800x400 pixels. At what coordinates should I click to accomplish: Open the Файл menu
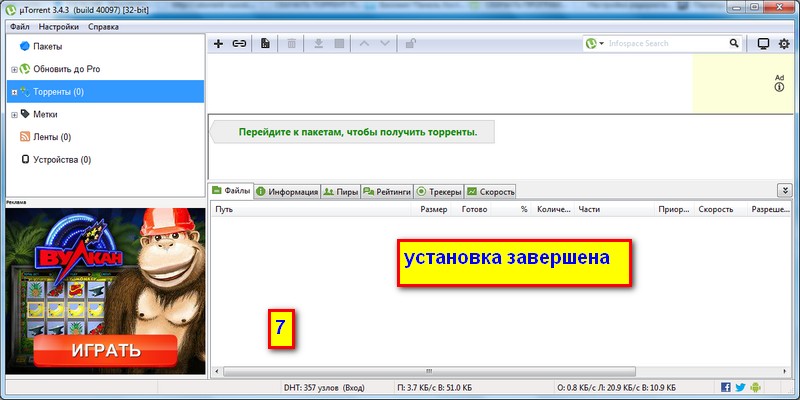pos(19,27)
